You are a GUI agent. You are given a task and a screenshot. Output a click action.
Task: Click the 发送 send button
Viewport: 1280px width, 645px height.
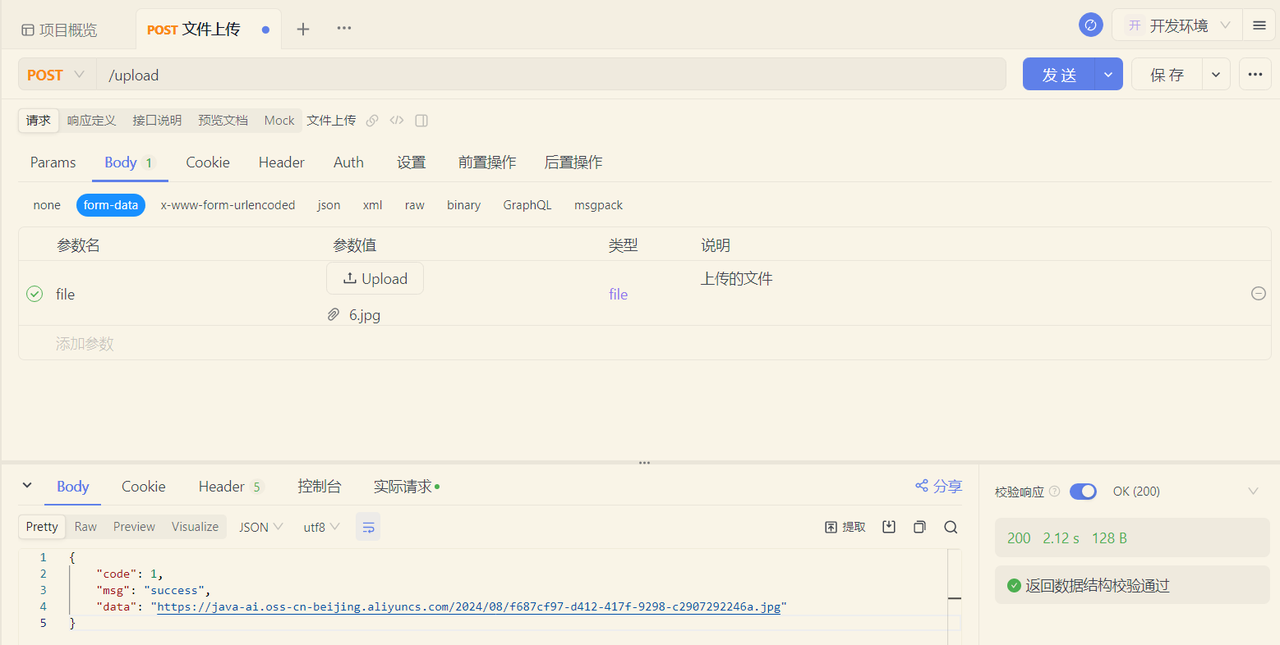pyautogui.click(x=1060, y=74)
